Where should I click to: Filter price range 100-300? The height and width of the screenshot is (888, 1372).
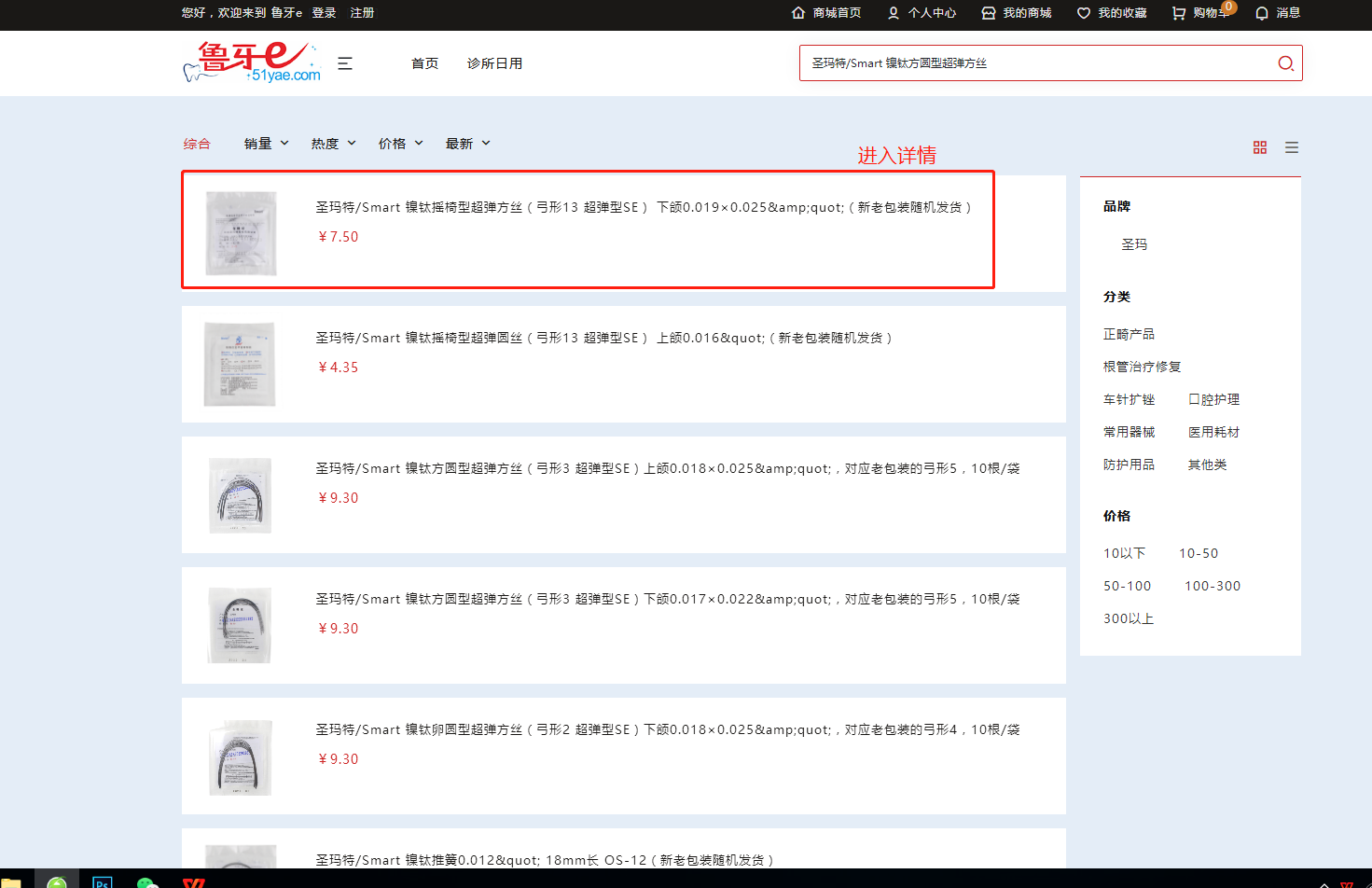pos(1213,586)
